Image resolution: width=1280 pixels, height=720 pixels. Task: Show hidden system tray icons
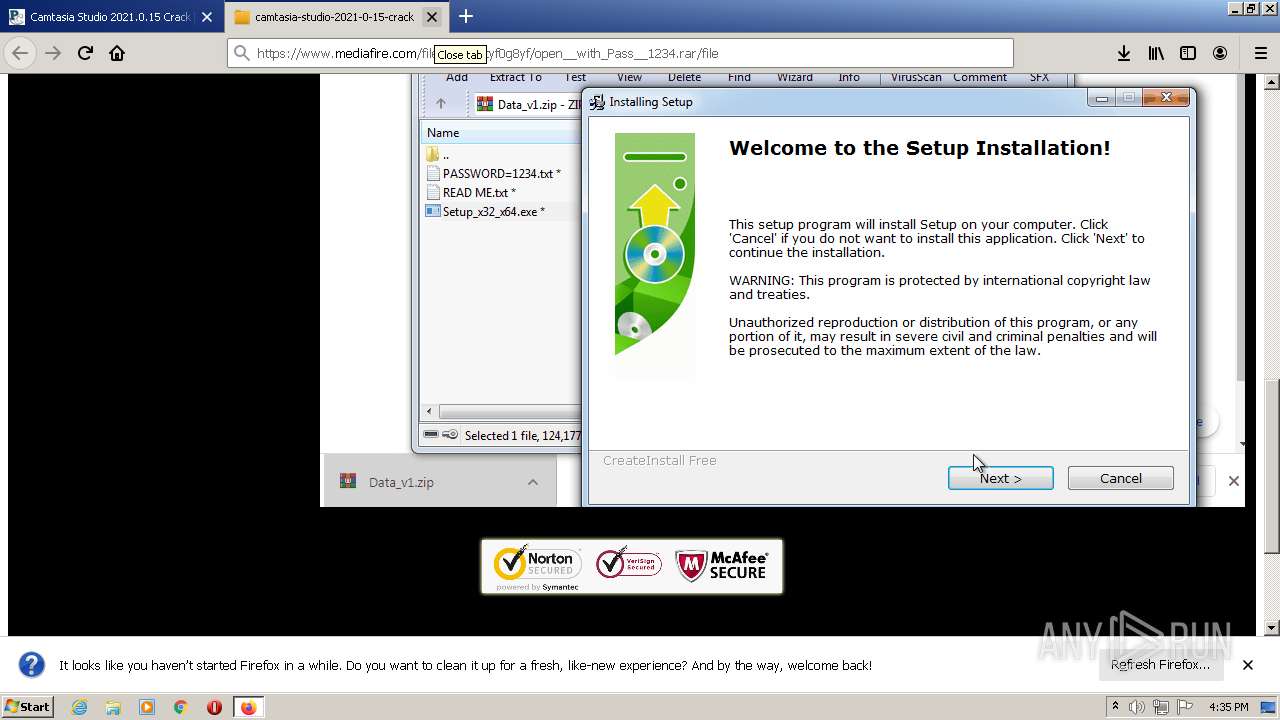pos(1116,706)
